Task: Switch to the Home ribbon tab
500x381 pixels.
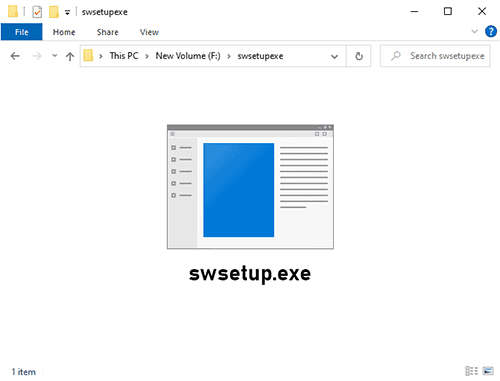Action: (64, 32)
